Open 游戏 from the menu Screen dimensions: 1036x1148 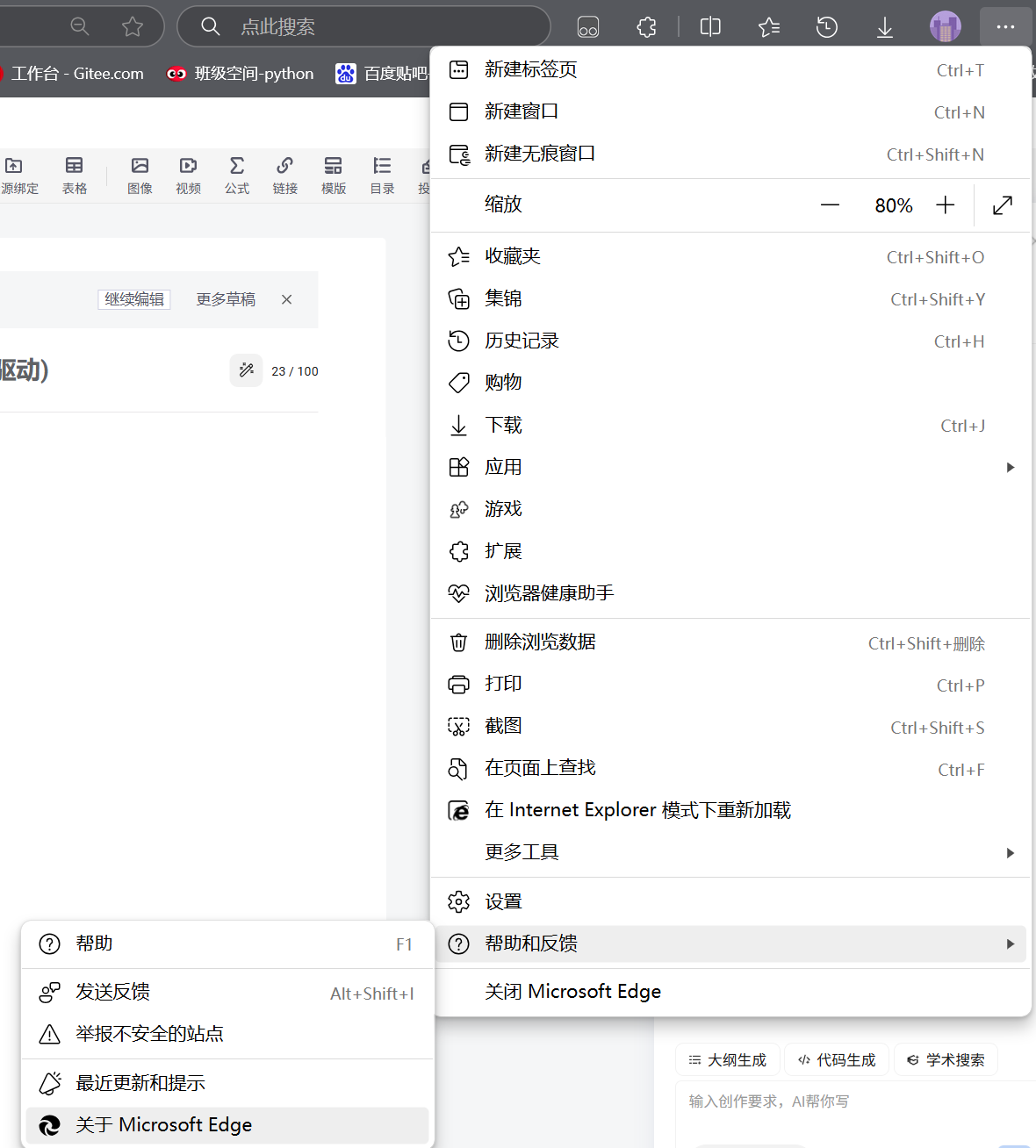pos(730,509)
